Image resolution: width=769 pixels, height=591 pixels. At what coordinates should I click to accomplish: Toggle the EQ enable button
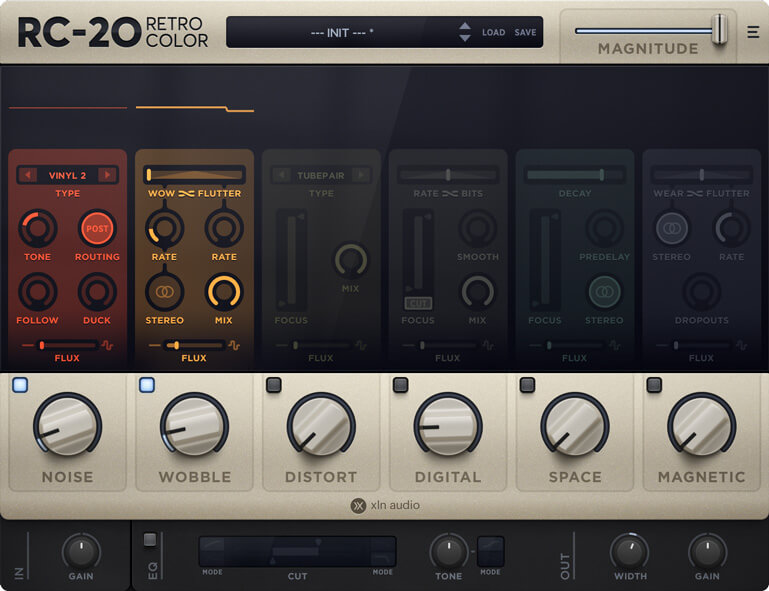pyautogui.click(x=150, y=540)
